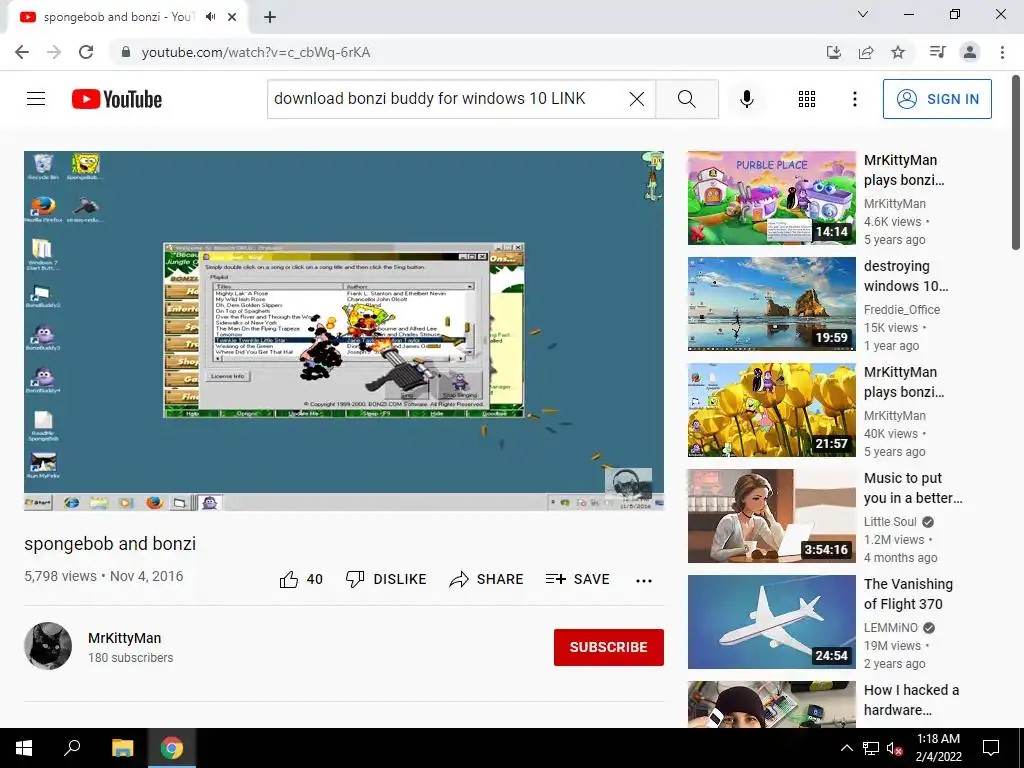Open Windows notification center

pos(991,748)
